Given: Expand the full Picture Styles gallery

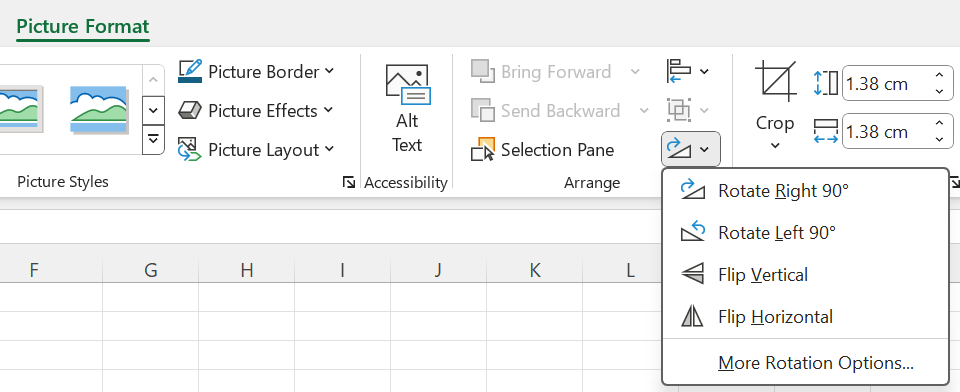Looking at the screenshot, I should click(x=153, y=140).
